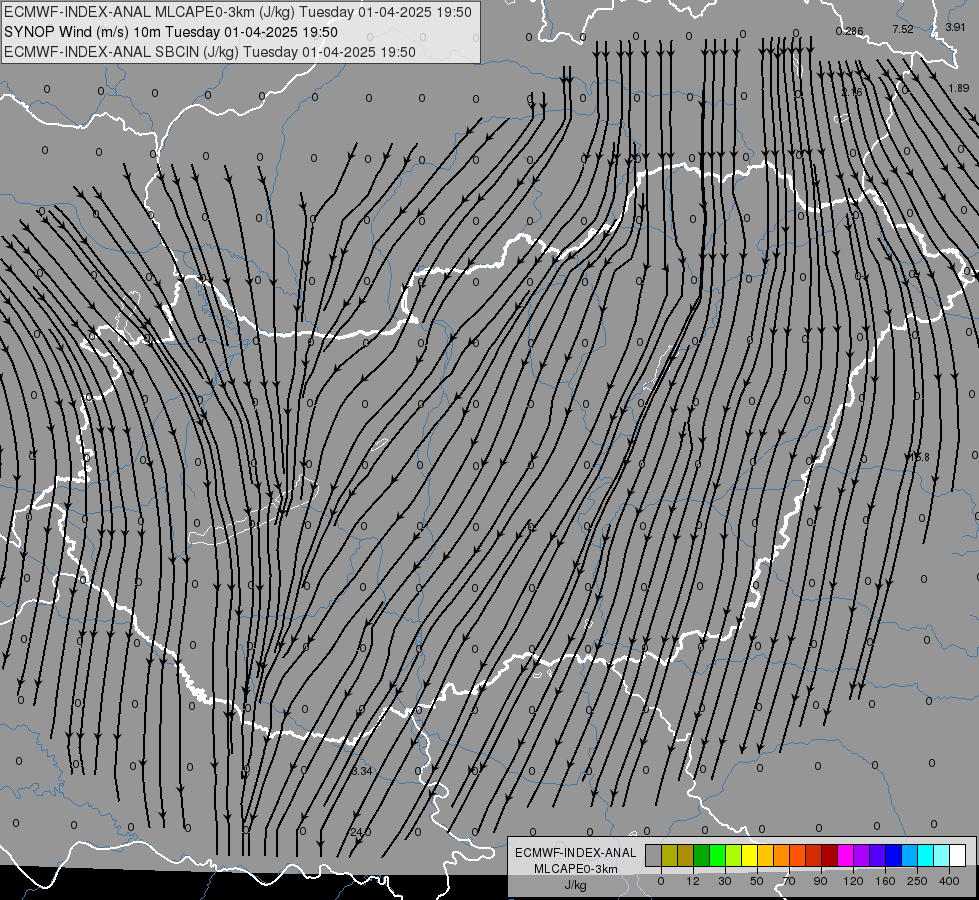Select the brick red swatch left of 90
This screenshot has height=900, width=979.
pos(814,855)
